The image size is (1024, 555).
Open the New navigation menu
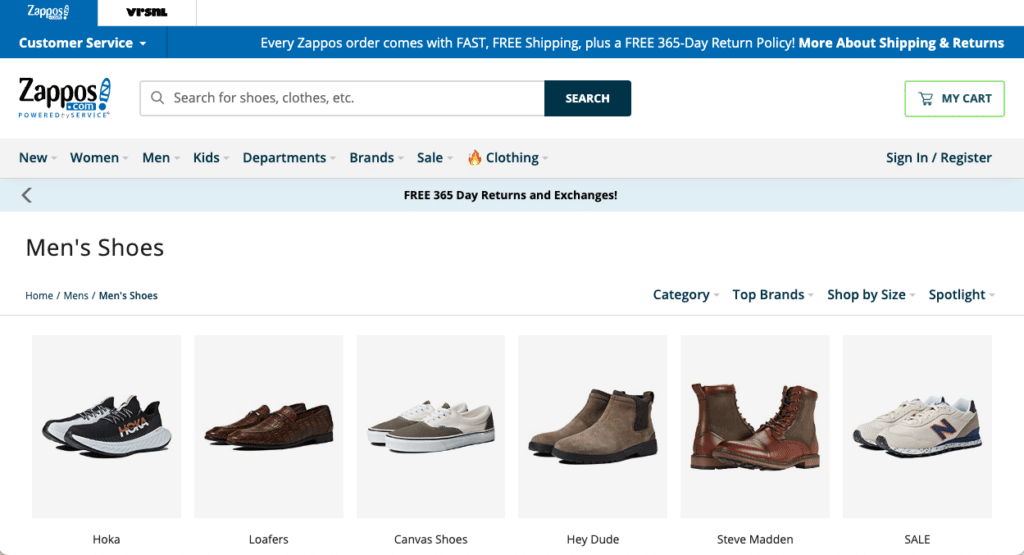pyautogui.click(x=38, y=157)
